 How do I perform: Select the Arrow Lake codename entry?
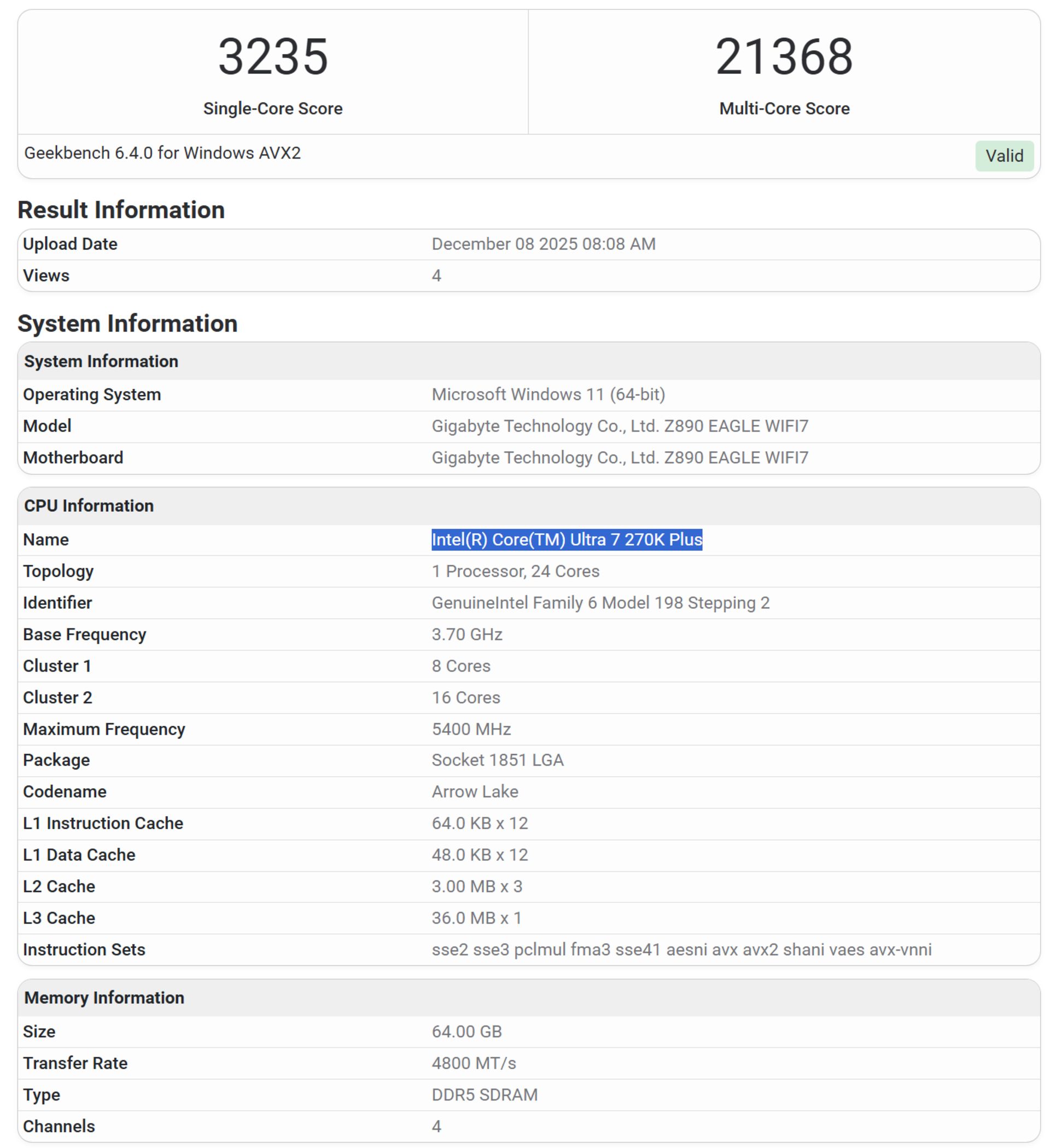474,791
